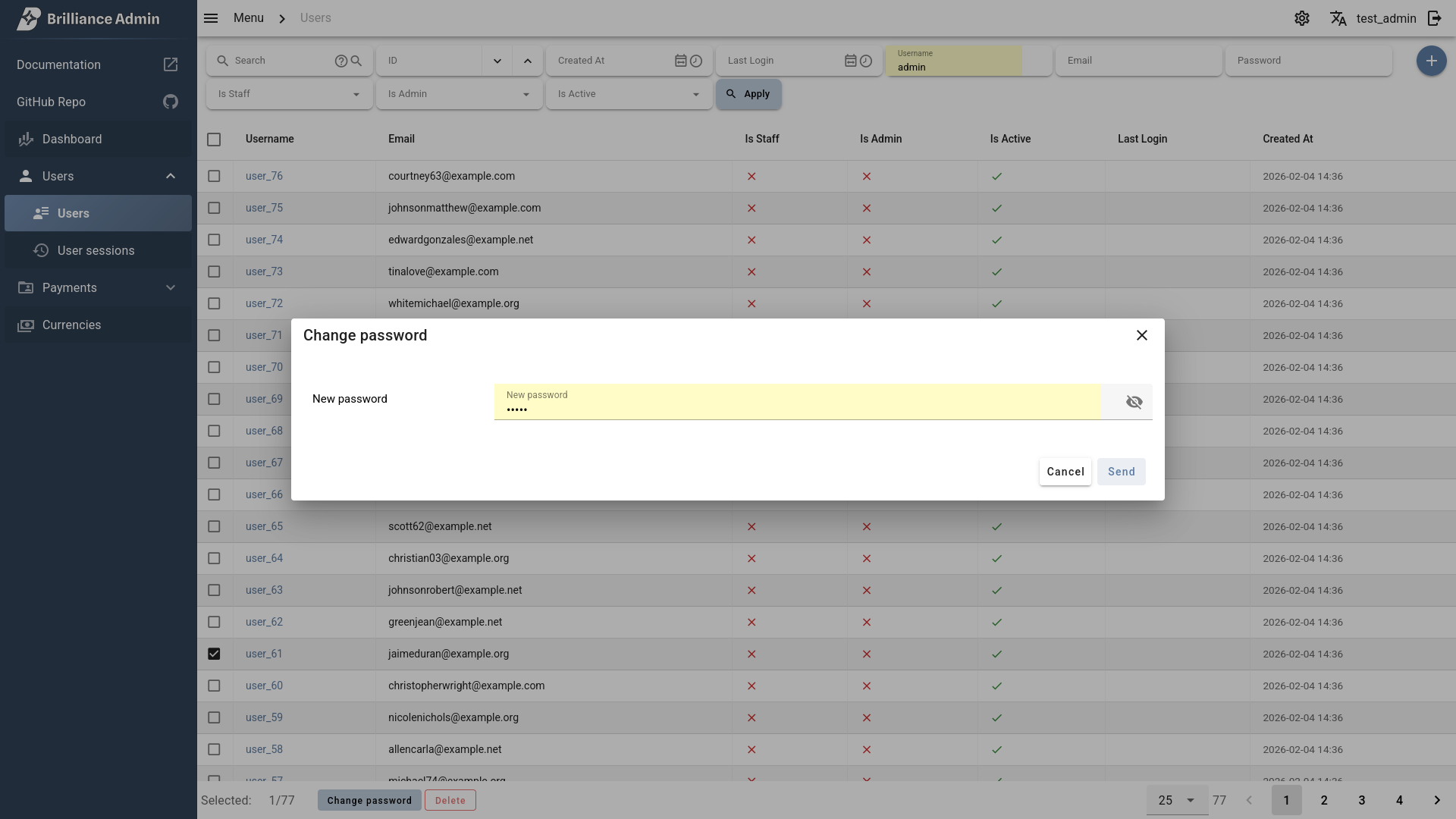Screen dimensions: 1456x819
Task: Select all users with the header checkbox
Action: [x=214, y=140]
